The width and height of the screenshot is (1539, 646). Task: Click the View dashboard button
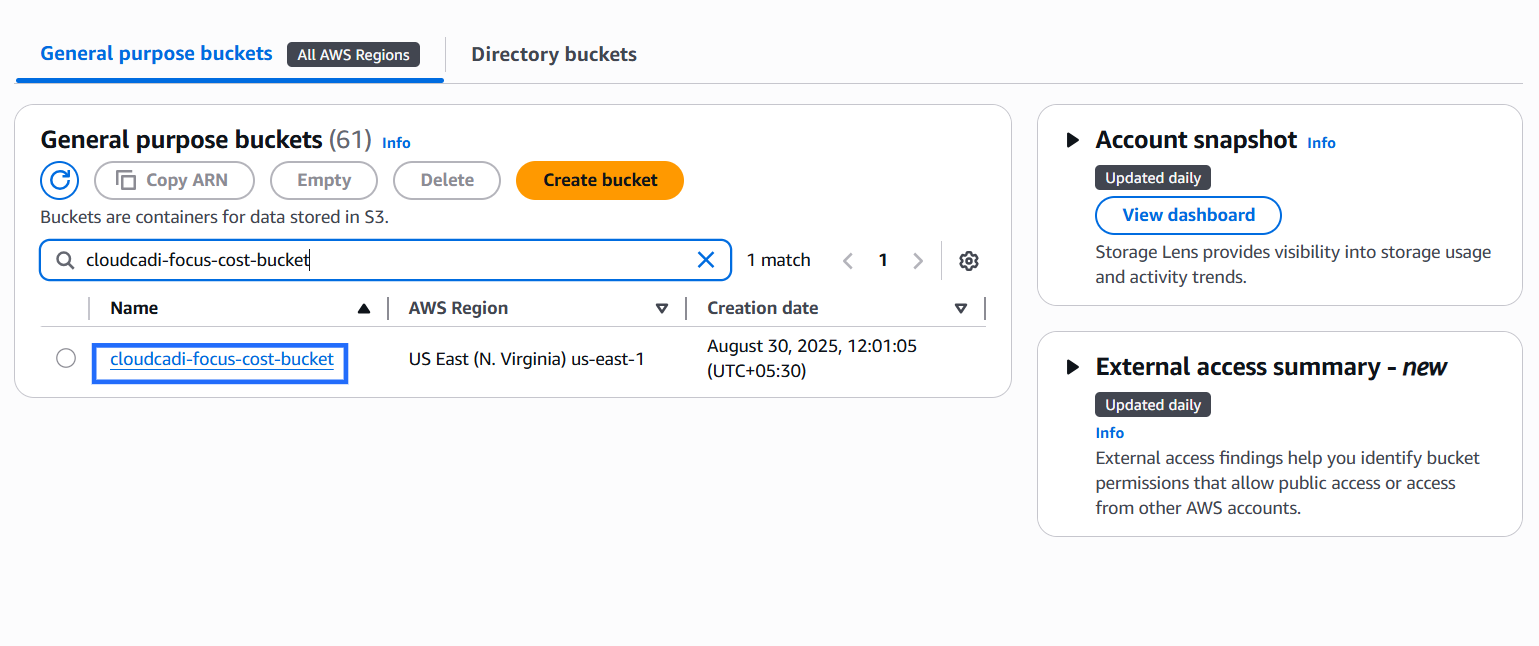(1188, 215)
